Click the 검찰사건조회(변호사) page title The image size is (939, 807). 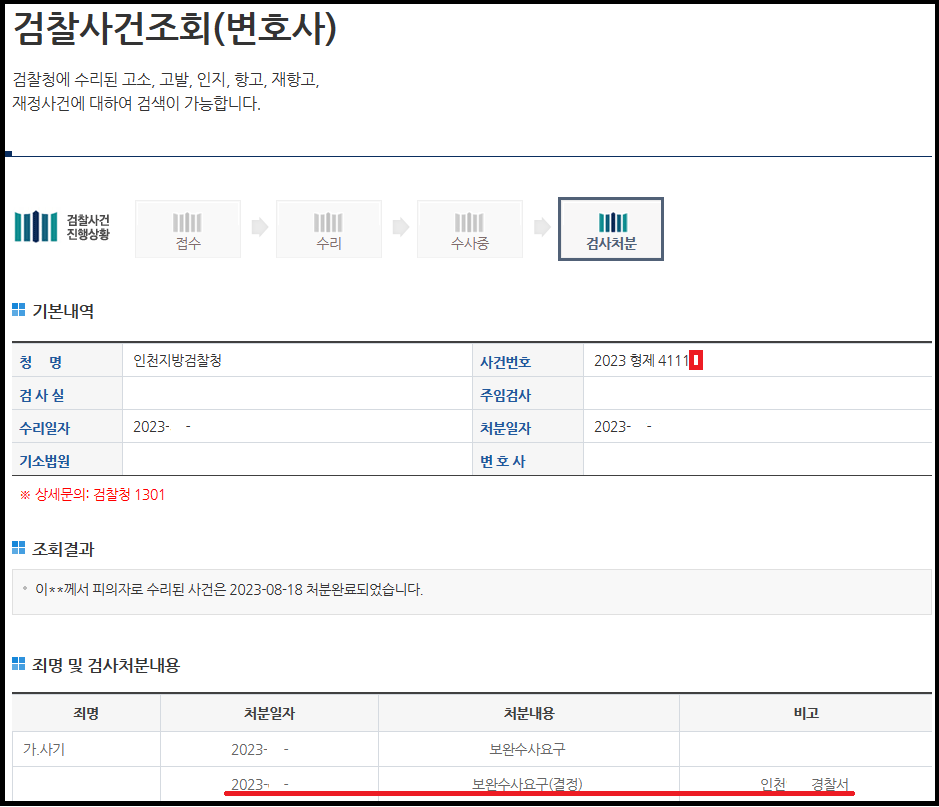pos(175,29)
